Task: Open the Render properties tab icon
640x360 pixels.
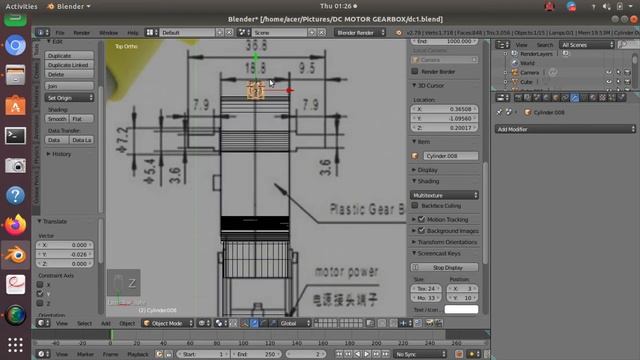Action: click(518, 98)
